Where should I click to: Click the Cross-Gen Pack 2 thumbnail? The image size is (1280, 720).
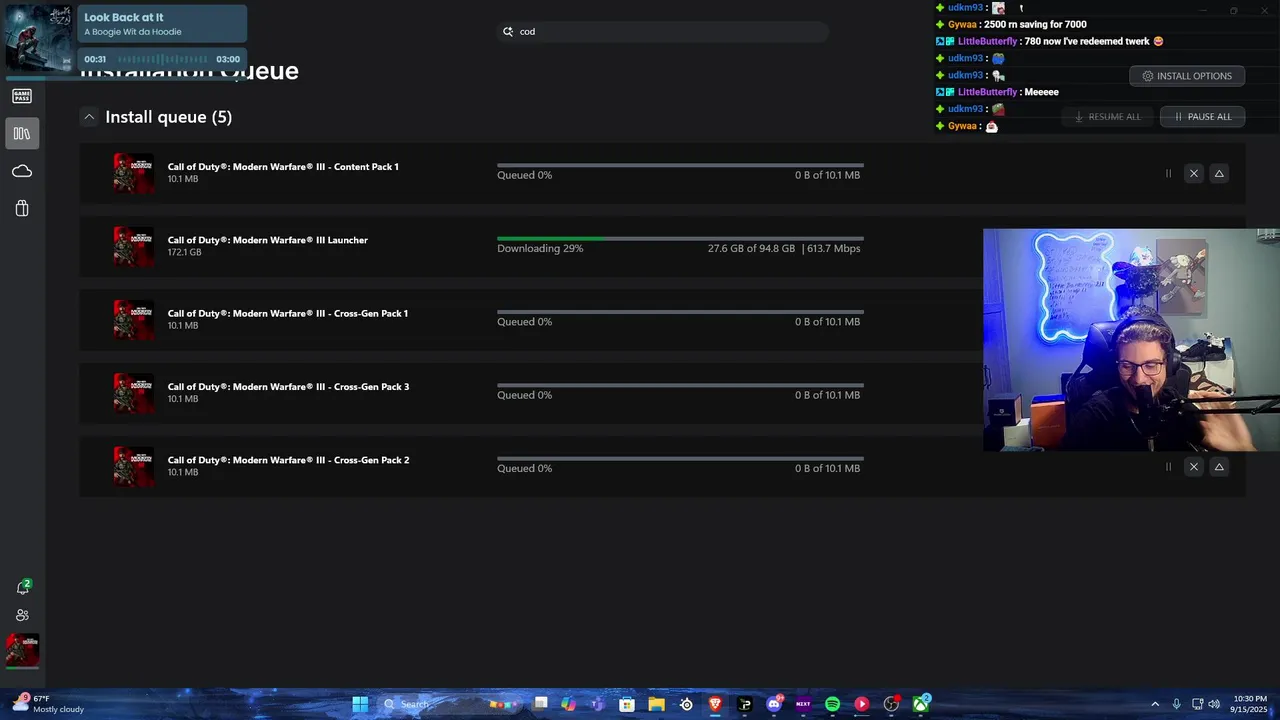133,466
